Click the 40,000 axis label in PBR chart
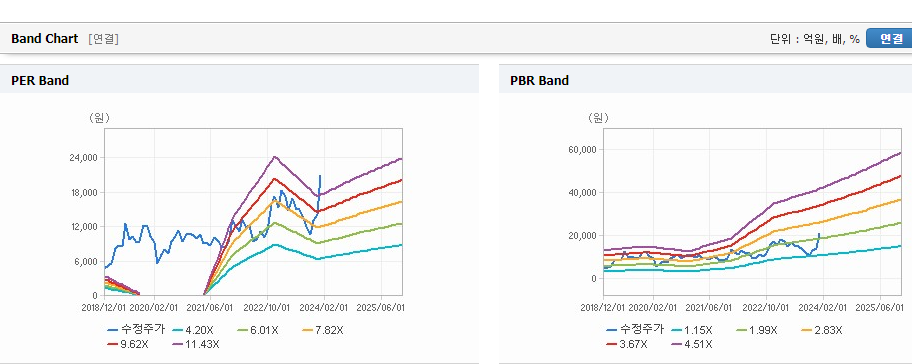The image size is (912, 364). pyautogui.click(x=582, y=192)
